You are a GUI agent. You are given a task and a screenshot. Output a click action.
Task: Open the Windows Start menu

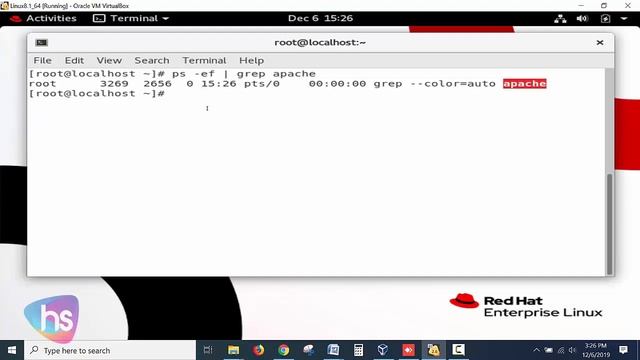[x=12, y=350]
